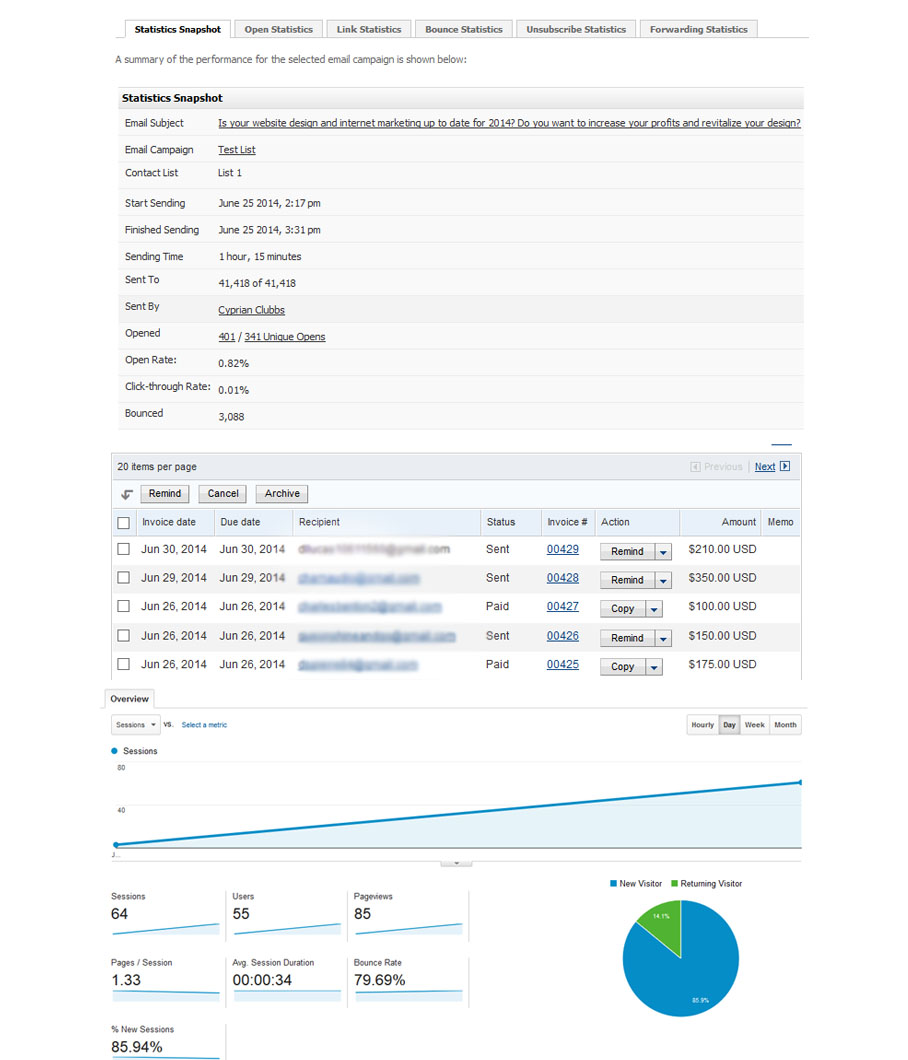Check the box for invoice 00429
This screenshot has height=1060, width=908.
click(x=124, y=549)
